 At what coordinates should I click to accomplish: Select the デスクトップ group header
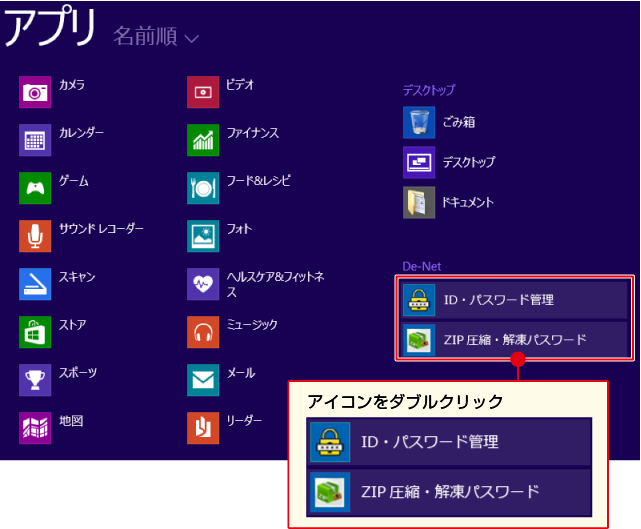click(x=429, y=90)
